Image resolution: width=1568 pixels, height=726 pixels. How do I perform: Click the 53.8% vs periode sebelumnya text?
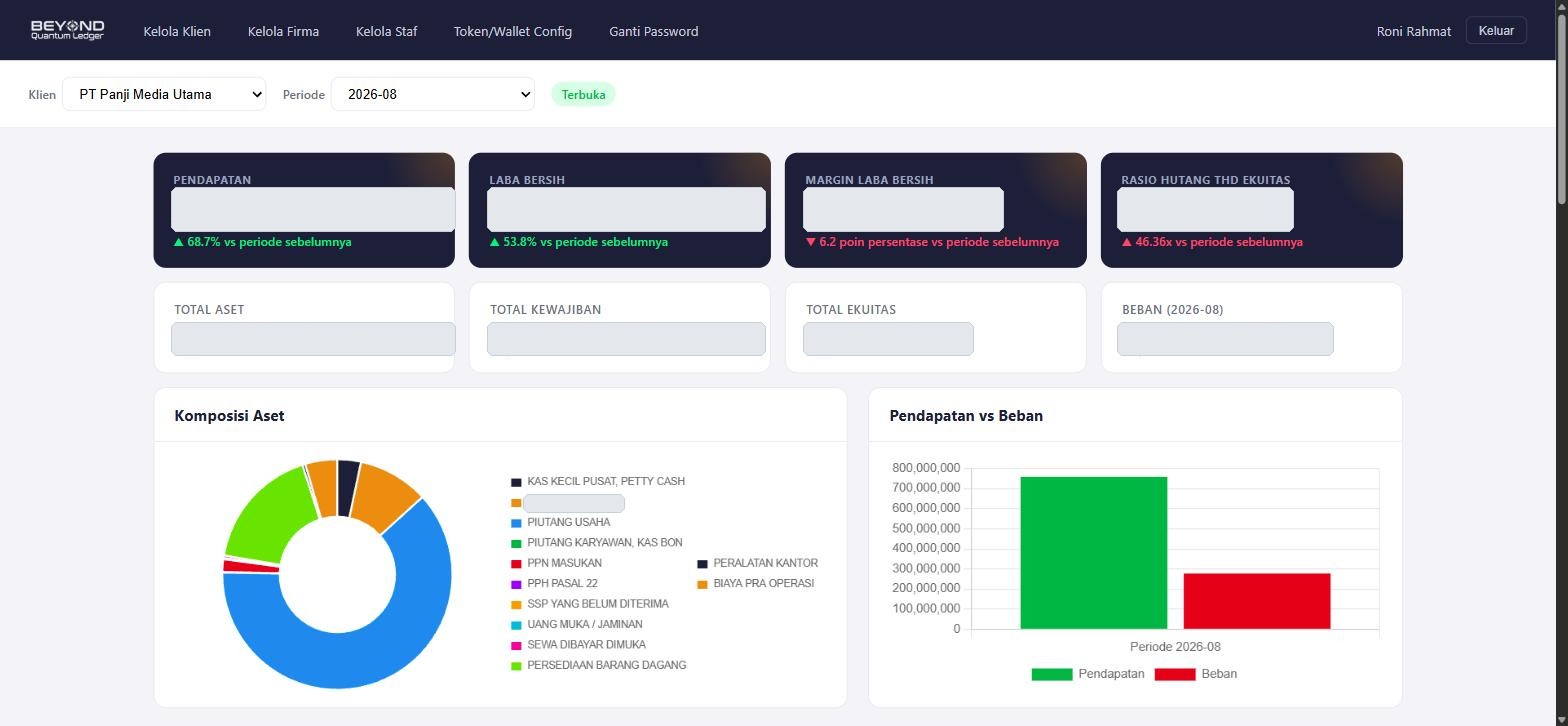click(579, 242)
